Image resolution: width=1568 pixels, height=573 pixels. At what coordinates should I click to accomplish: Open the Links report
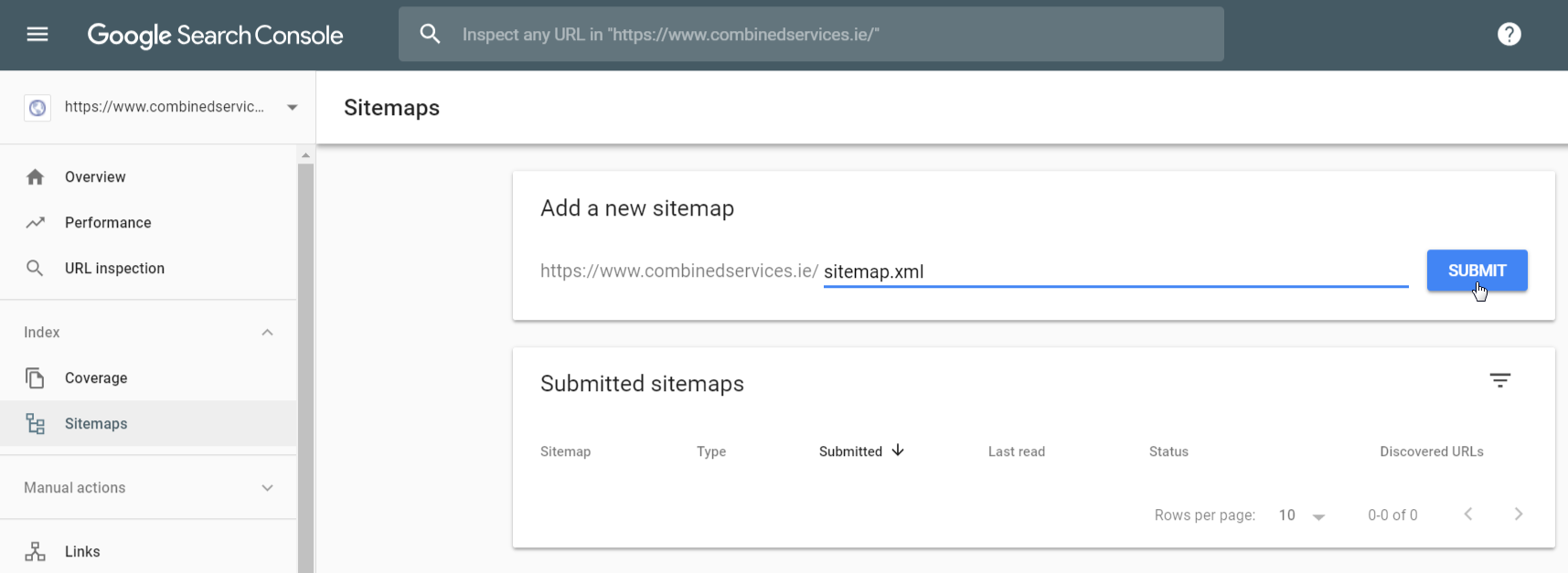tap(148, 552)
